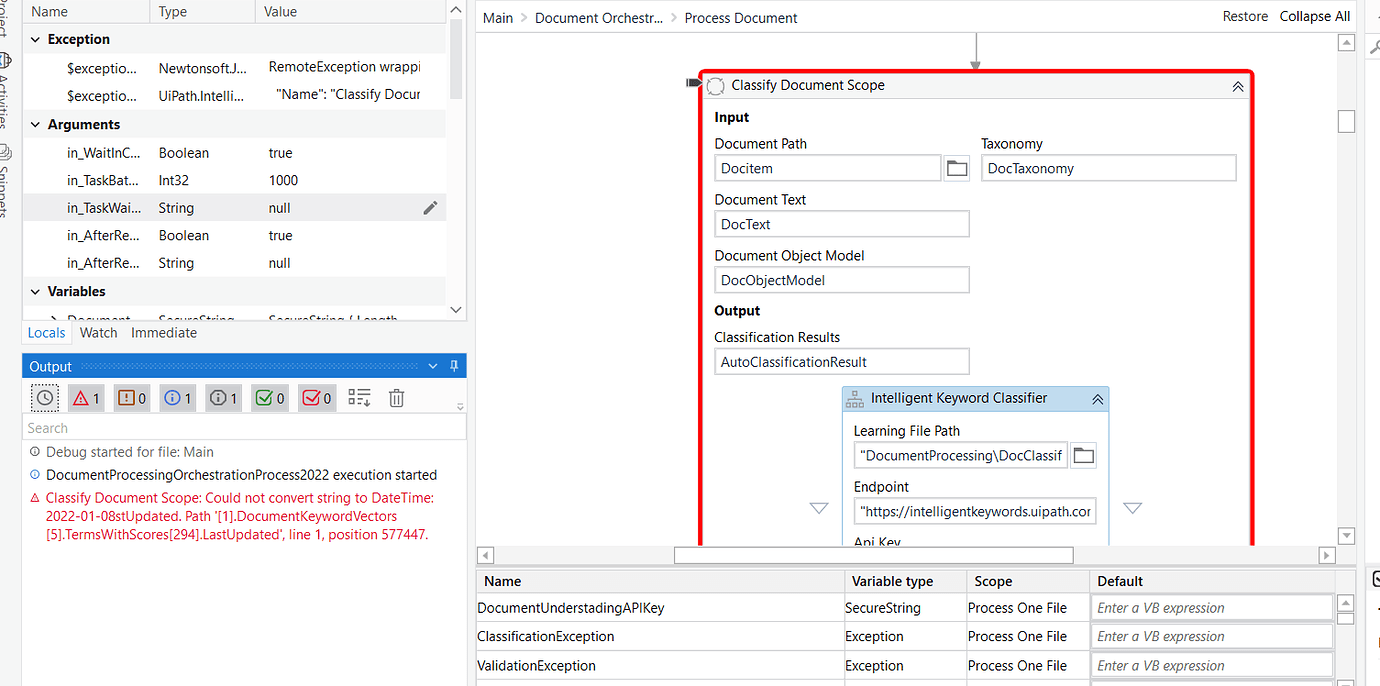The image size is (1380, 686).
Task: Edit the in_TaskWai value with the pencil icon
Action: point(430,207)
